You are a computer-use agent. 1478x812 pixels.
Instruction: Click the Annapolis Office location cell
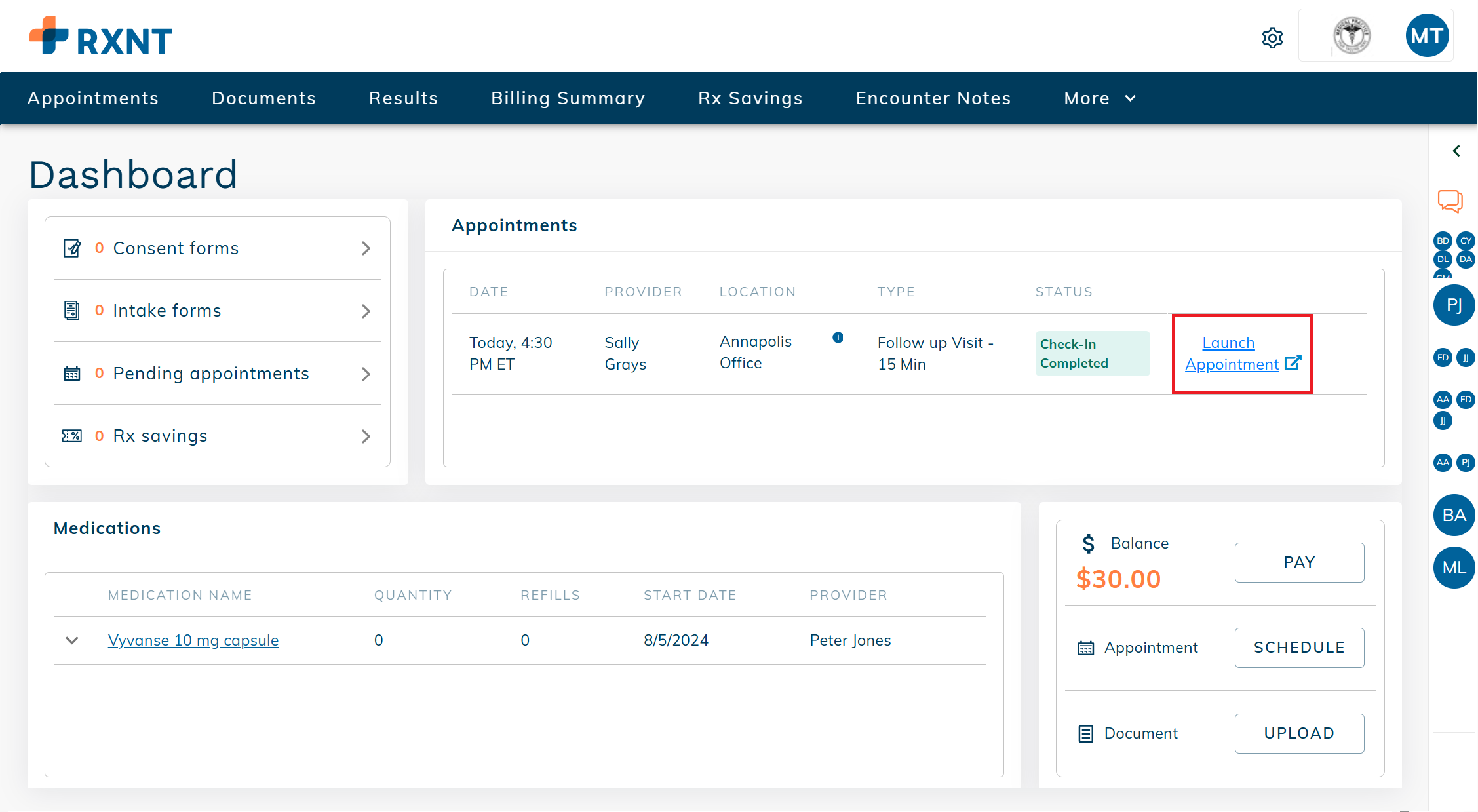pos(756,352)
